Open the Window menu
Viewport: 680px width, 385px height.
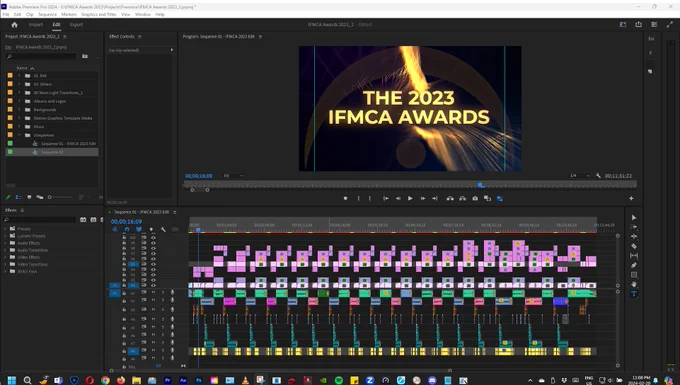tap(143, 14)
